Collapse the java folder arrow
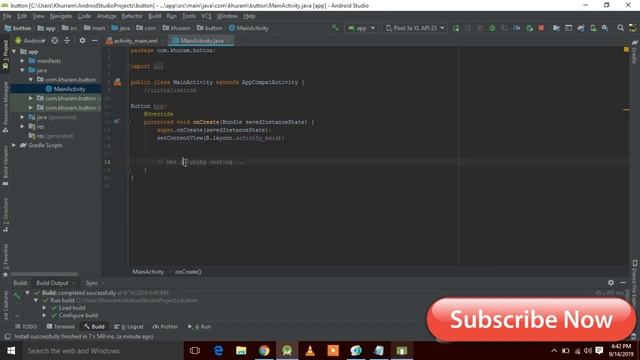 (x=22, y=70)
